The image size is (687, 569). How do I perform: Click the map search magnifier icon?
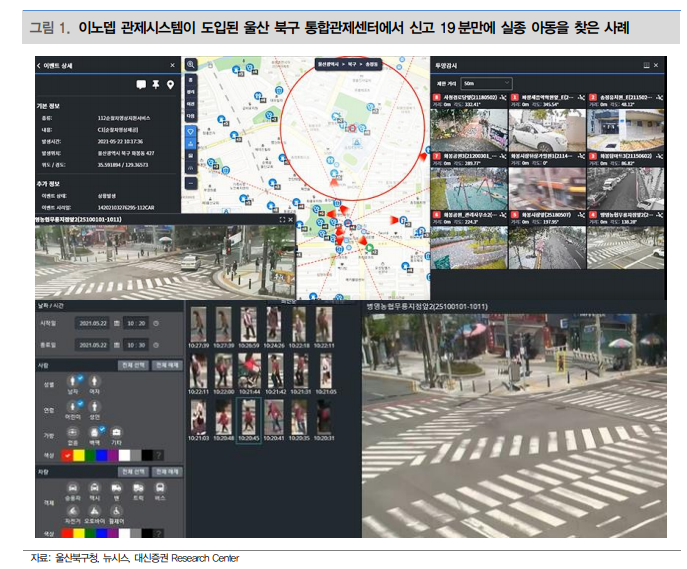click(x=190, y=64)
